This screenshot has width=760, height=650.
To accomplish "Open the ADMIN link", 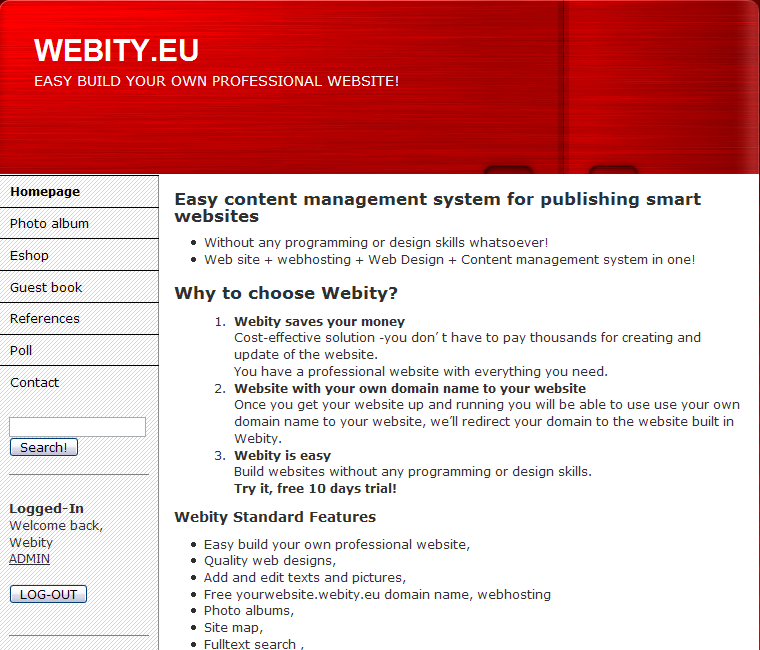I will (x=30, y=559).
